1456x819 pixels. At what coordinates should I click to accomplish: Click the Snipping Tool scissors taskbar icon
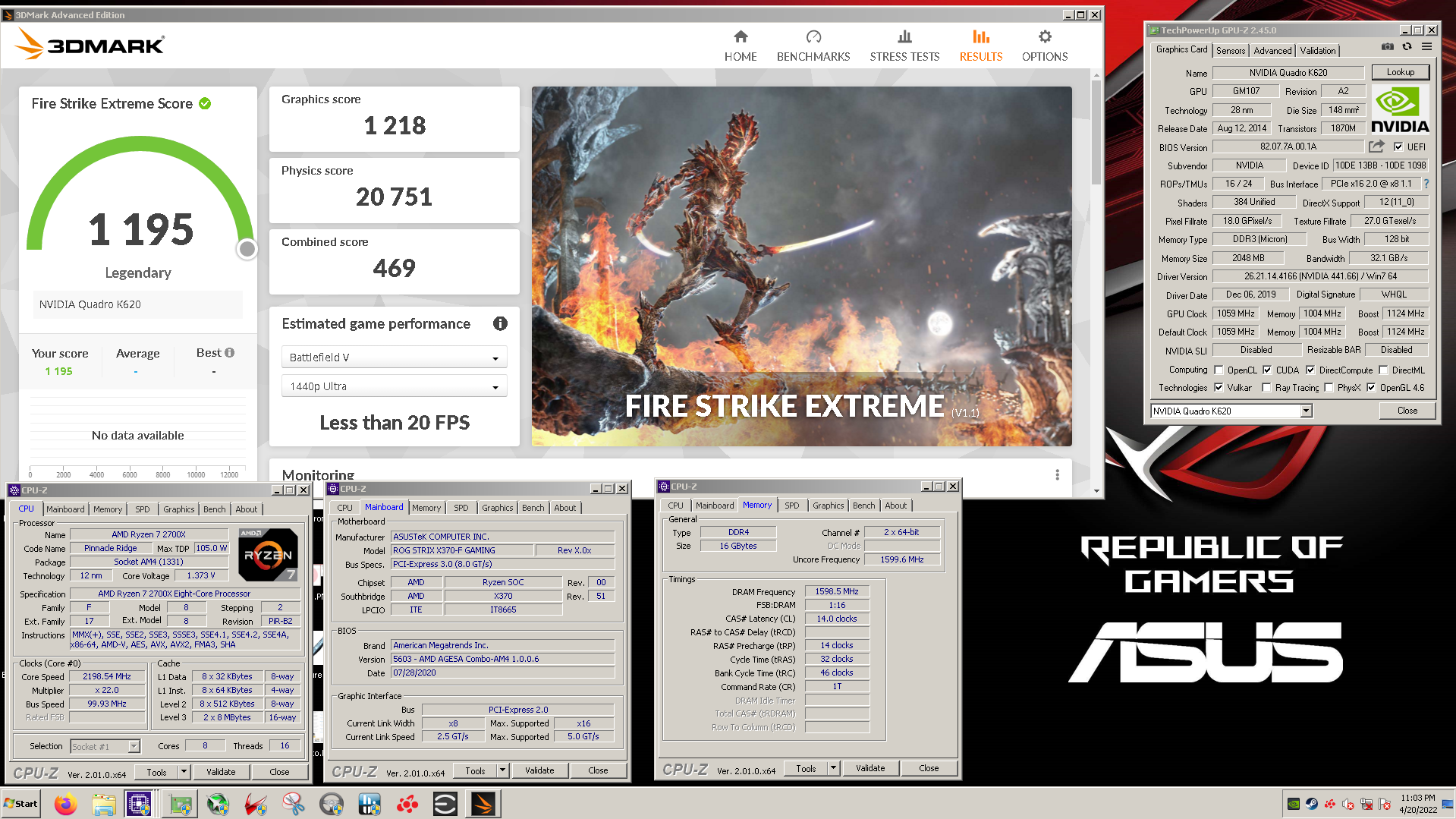coord(294,804)
